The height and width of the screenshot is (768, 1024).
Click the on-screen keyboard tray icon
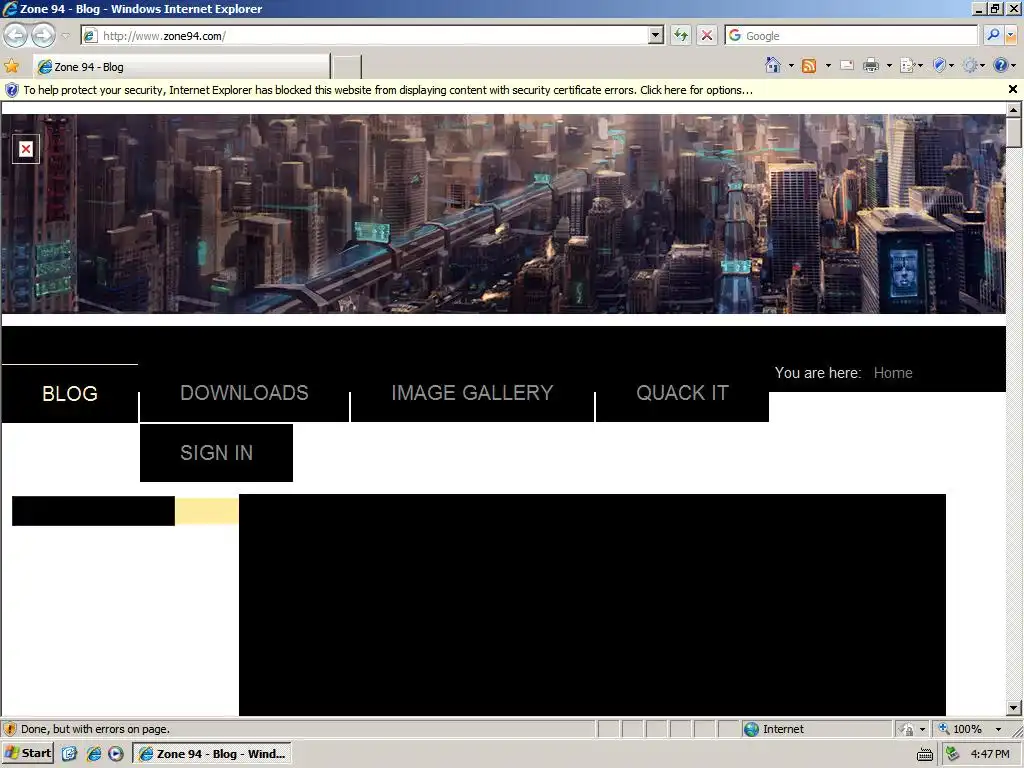click(925, 754)
